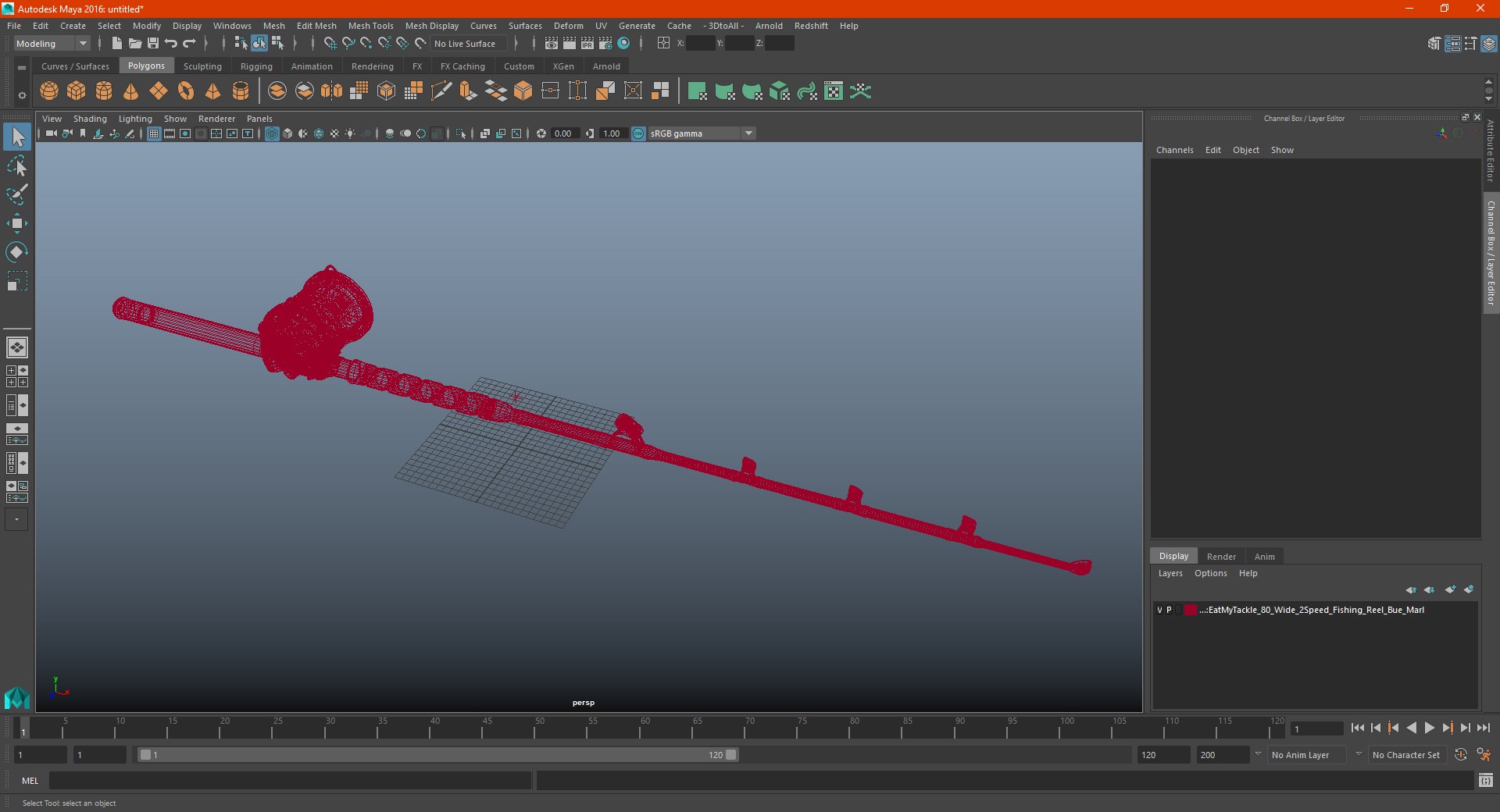Step to next key button
The height and width of the screenshot is (812, 1500).
(1447, 728)
